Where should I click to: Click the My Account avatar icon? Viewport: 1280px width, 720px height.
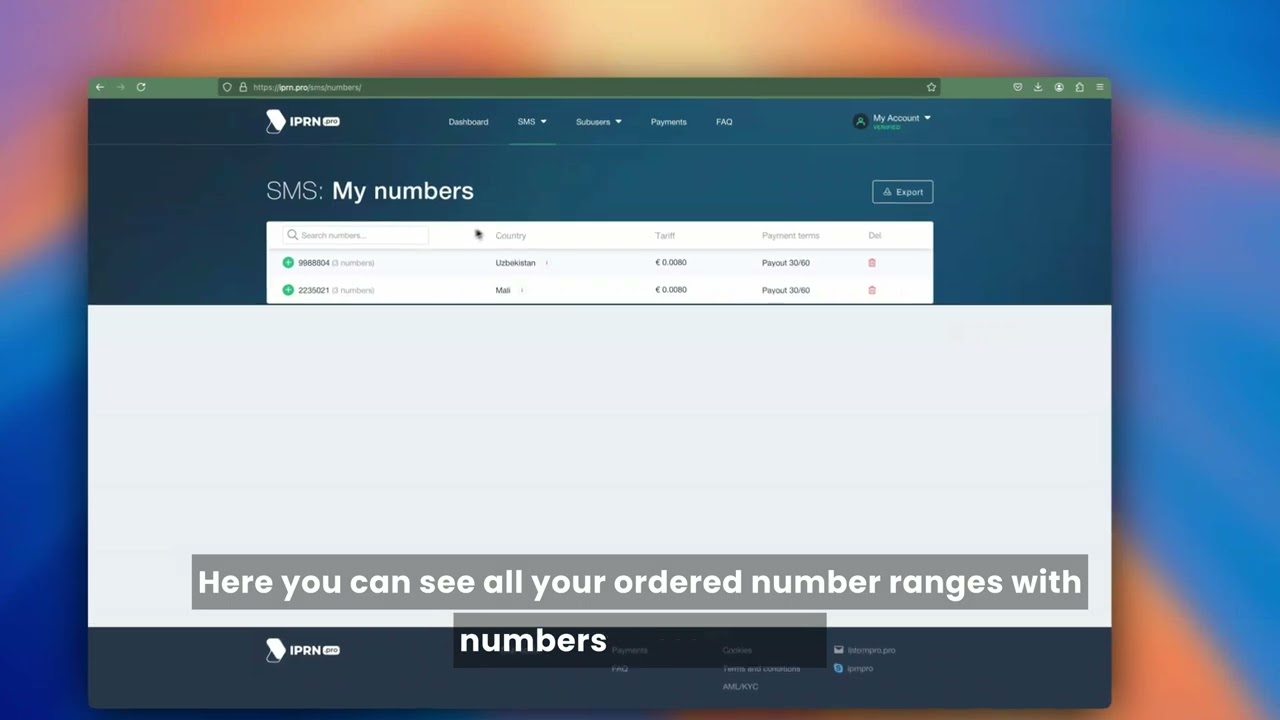pos(860,121)
